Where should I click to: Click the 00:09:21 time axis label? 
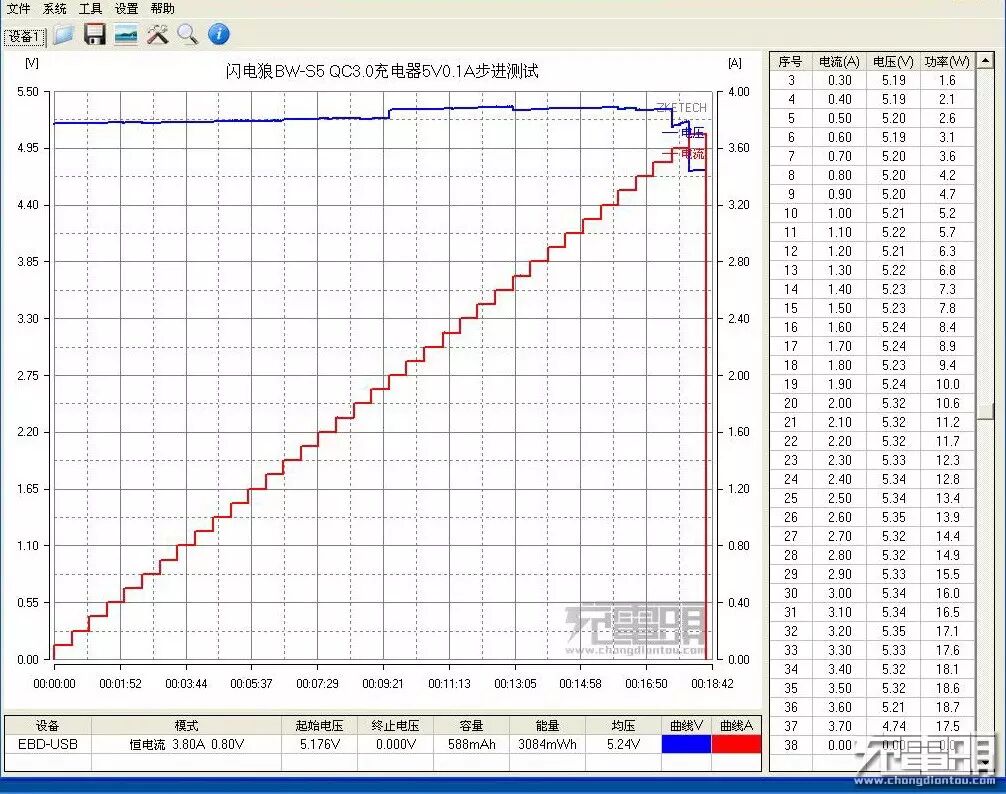click(383, 684)
